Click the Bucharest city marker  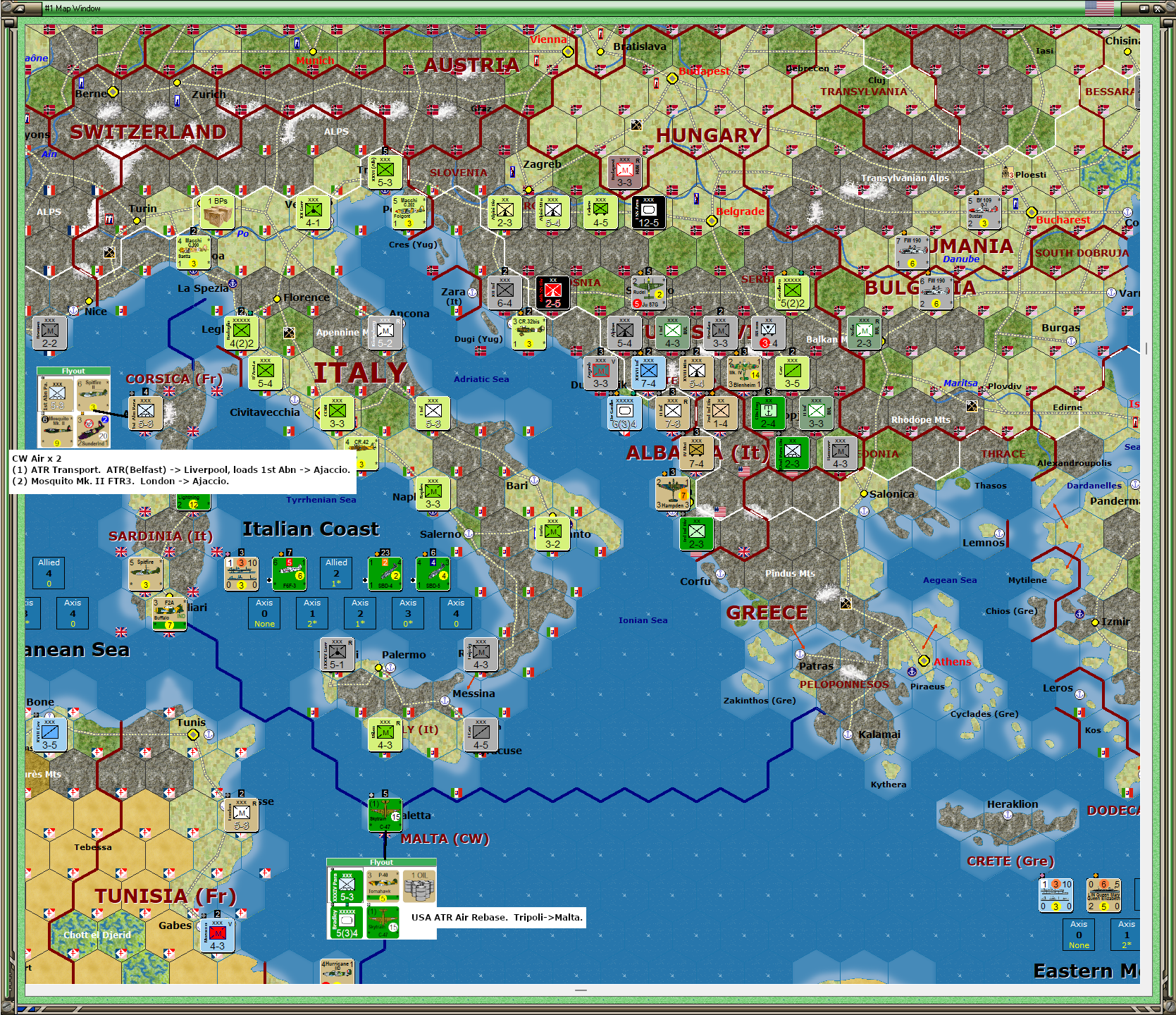point(1032,212)
